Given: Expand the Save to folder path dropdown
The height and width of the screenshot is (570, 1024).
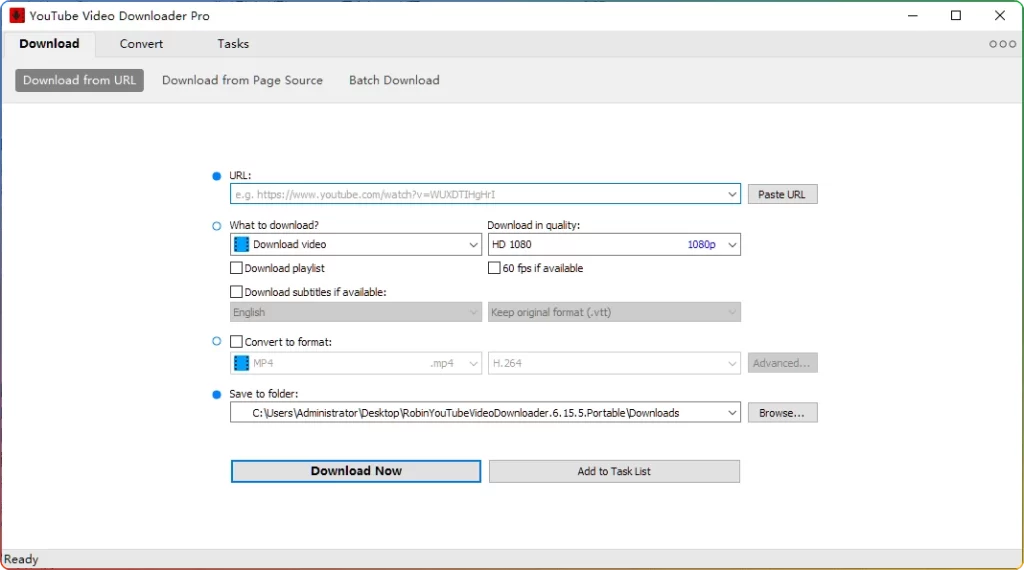Looking at the screenshot, I should point(732,413).
